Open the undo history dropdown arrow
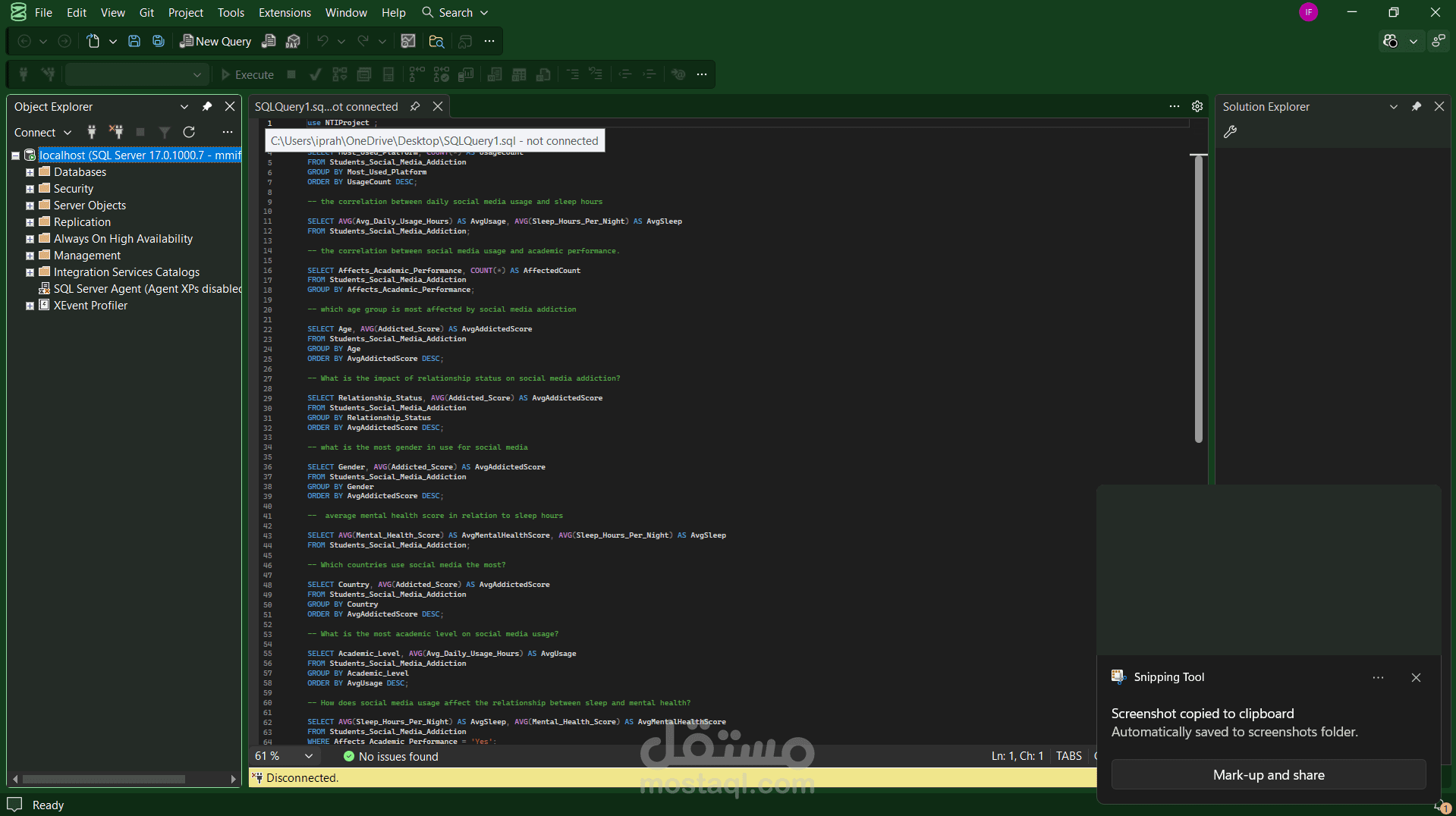The image size is (1456, 816). pos(341,42)
